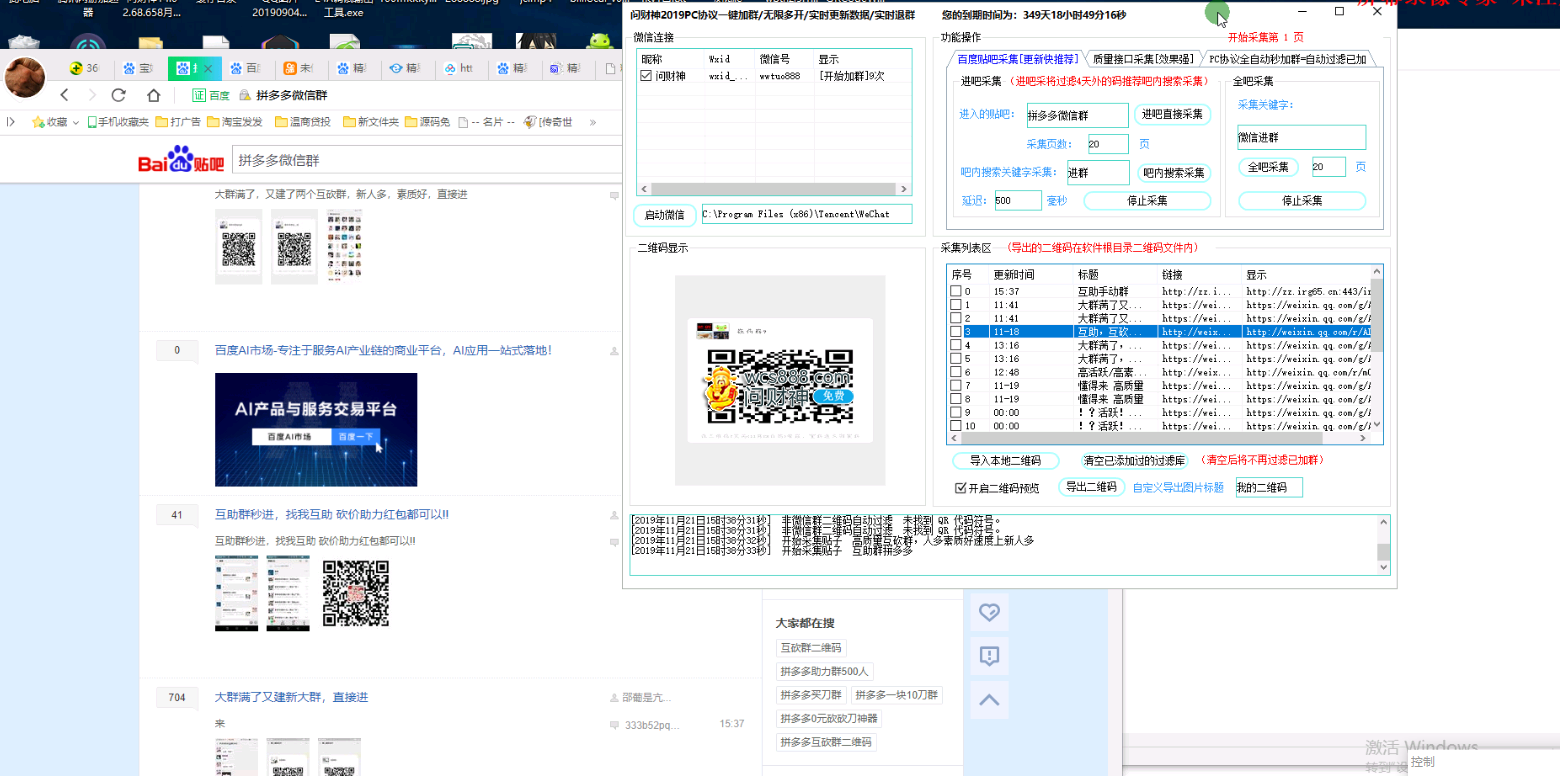Click the 证 百度 site certificate badge
Viewport: 1560px width, 776px height.
pyautogui.click(x=211, y=95)
